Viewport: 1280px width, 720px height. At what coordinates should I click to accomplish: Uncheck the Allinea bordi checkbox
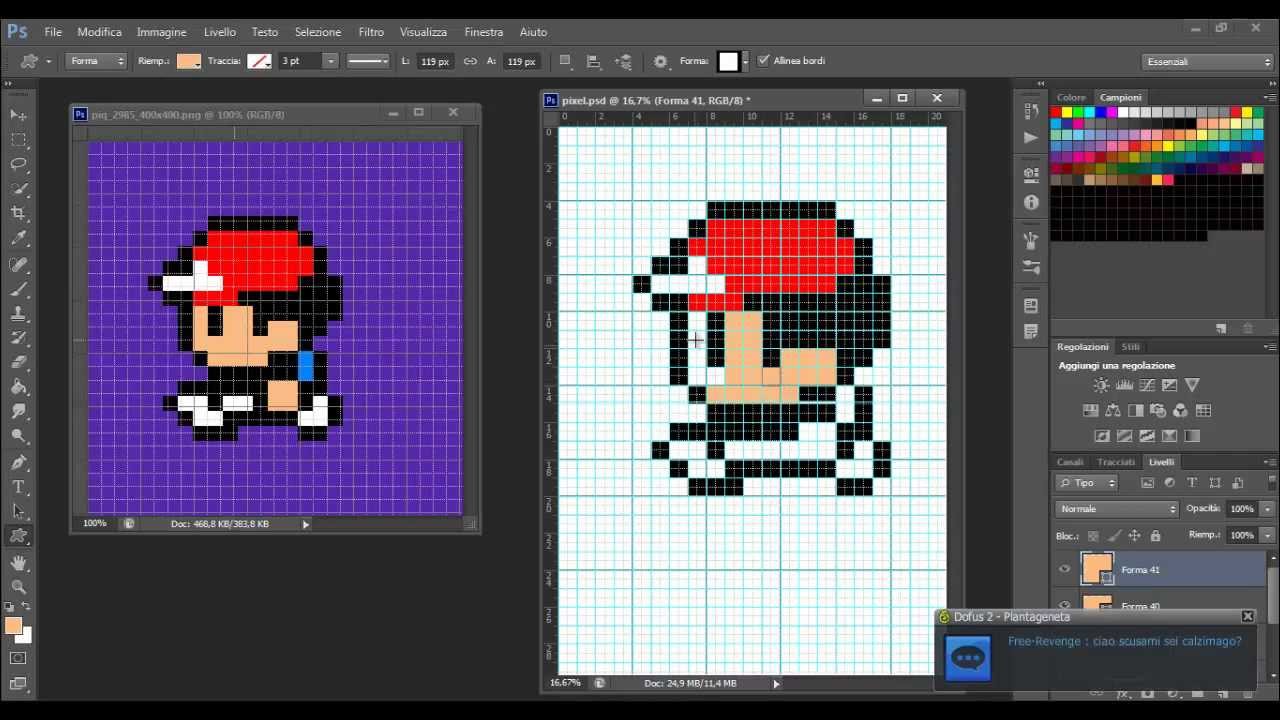click(764, 61)
